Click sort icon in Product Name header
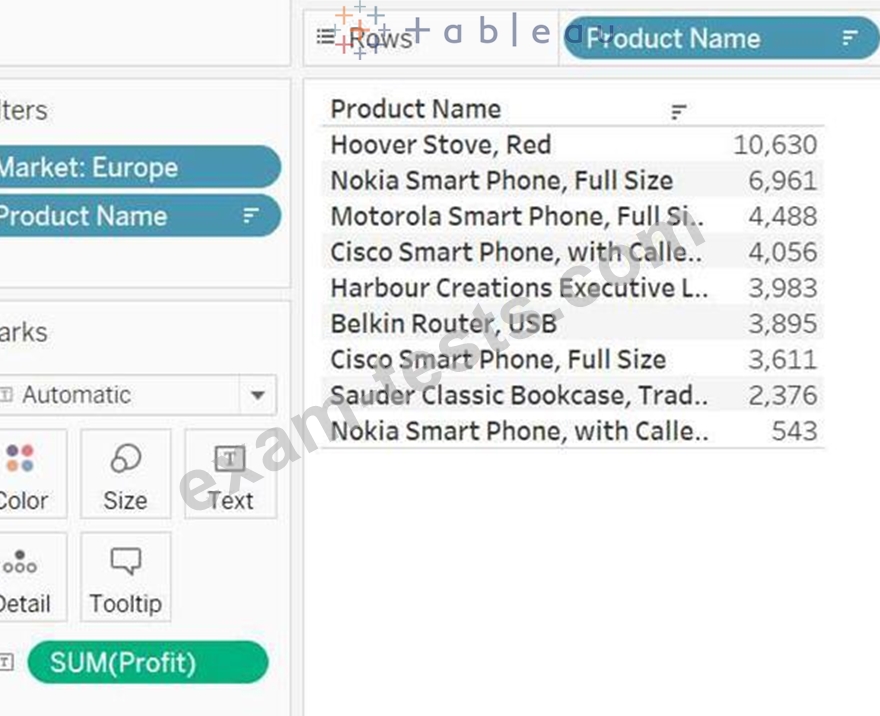Image resolution: width=880 pixels, height=716 pixels. tap(679, 111)
